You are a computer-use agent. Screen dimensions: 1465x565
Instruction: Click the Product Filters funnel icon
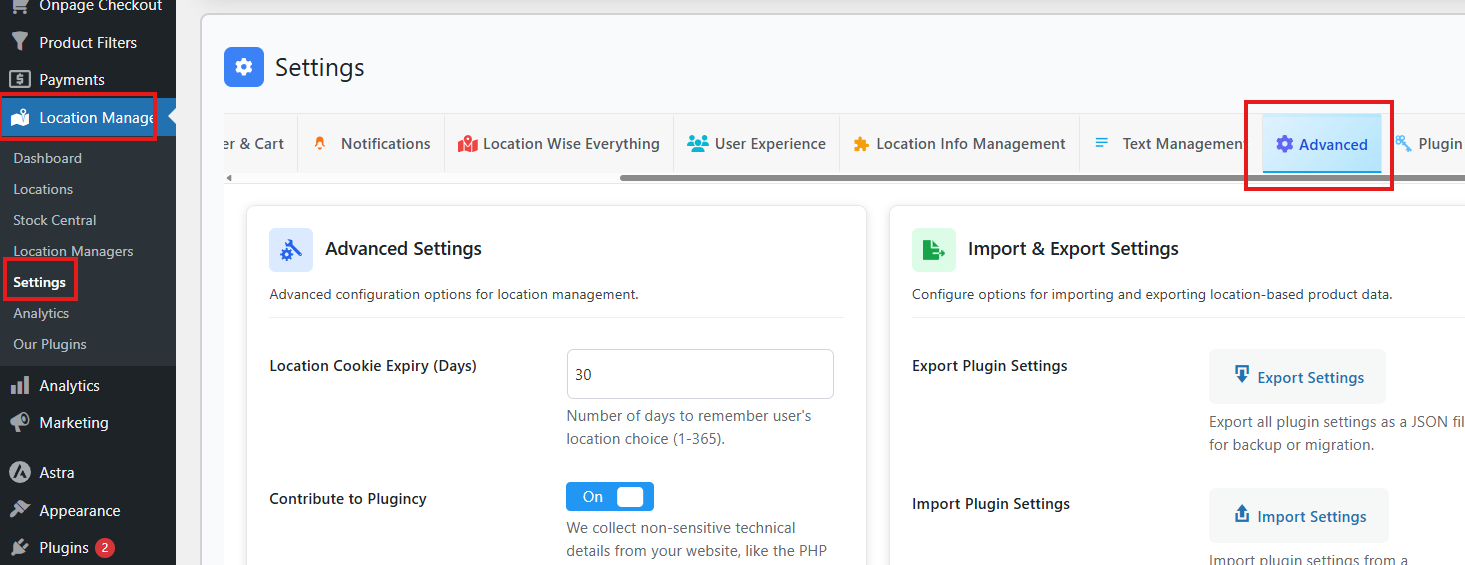(20, 42)
